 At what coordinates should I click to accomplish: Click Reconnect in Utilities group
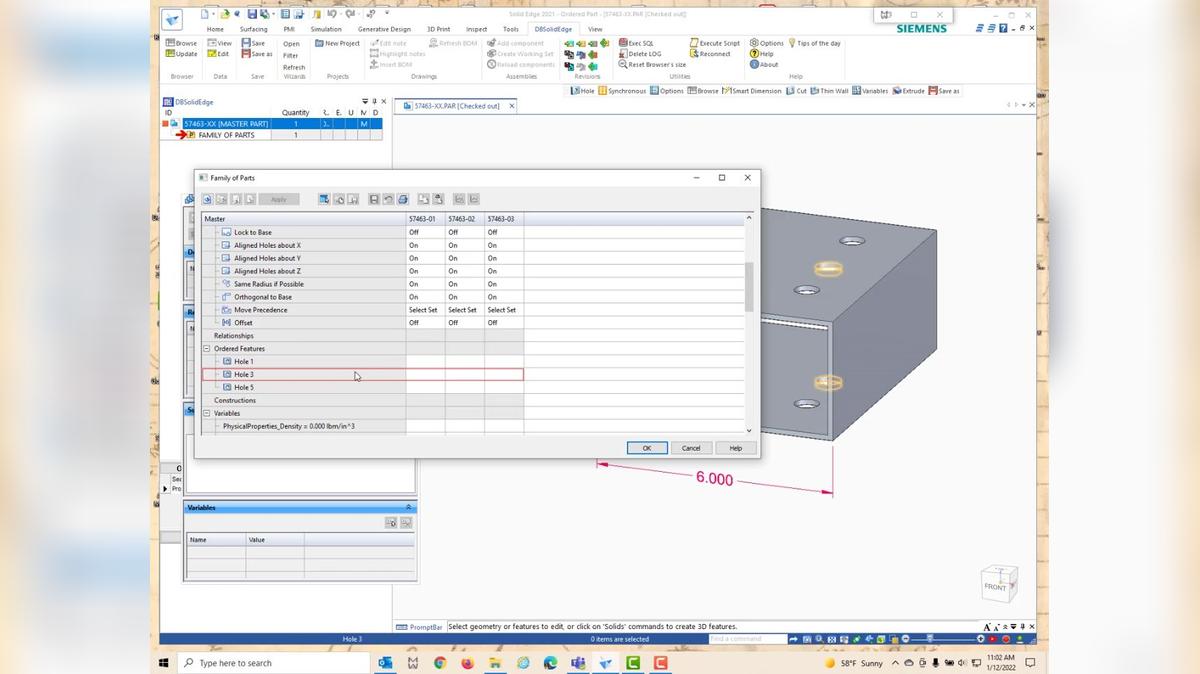click(710, 54)
